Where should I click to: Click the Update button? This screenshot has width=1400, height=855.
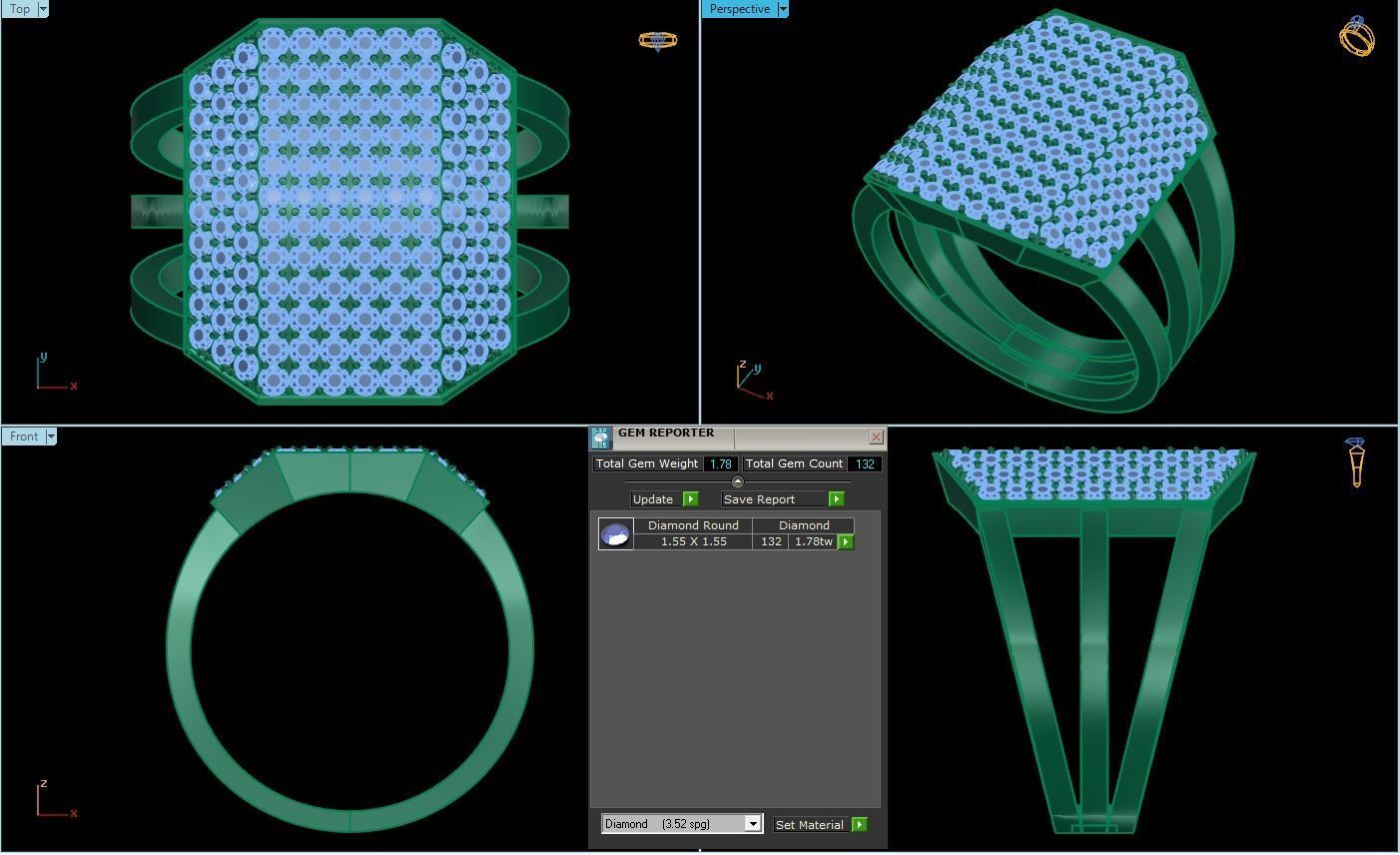(654, 498)
